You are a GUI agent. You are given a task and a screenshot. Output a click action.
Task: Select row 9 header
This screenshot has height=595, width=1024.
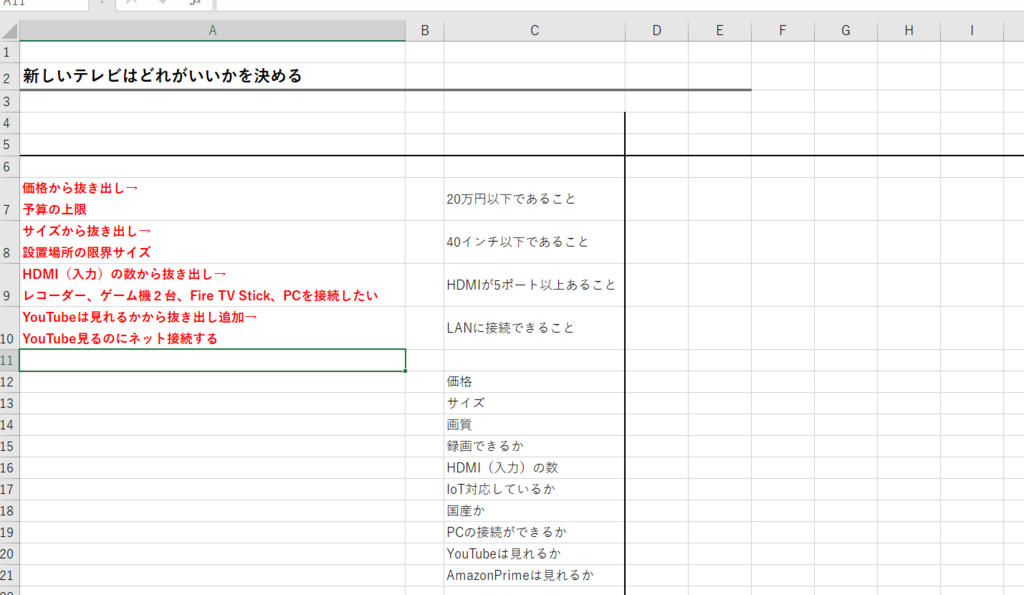click(9, 285)
